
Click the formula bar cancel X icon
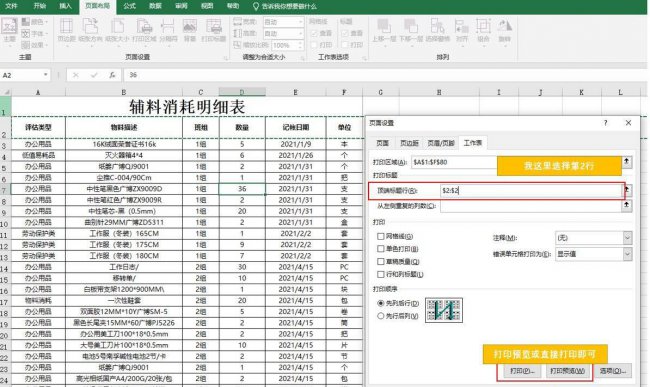(x=75, y=75)
